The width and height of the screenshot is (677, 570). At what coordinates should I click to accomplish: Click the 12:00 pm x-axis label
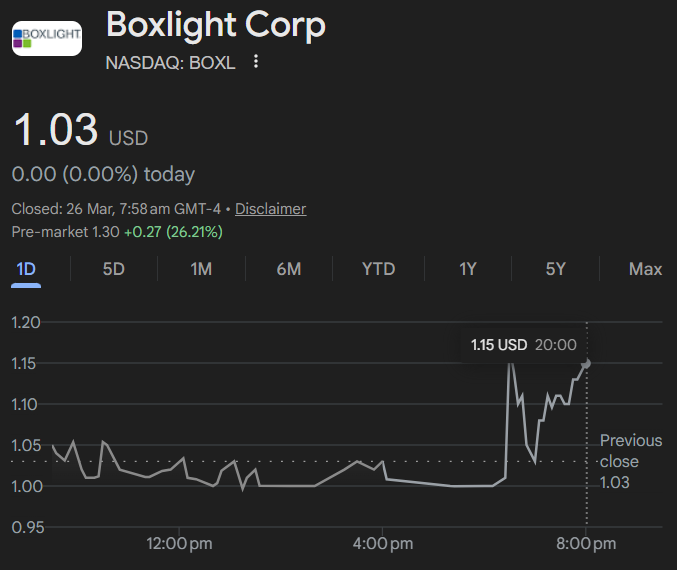[x=179, y=543]
